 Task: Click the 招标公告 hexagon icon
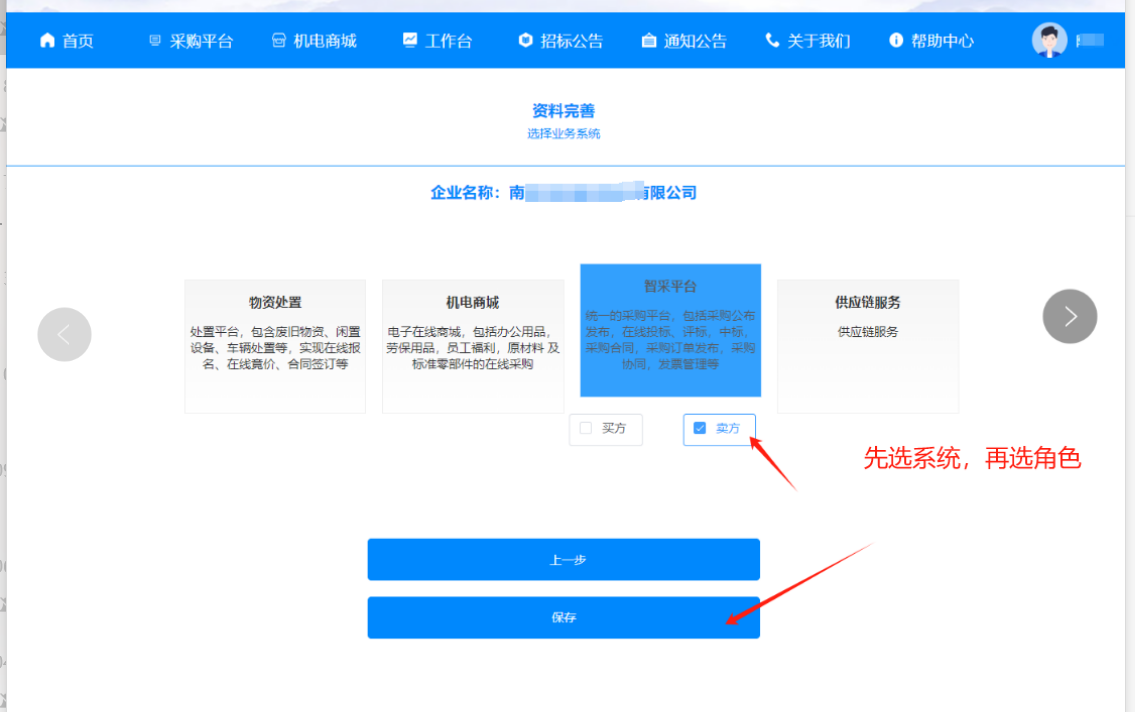tap(526, 41)
